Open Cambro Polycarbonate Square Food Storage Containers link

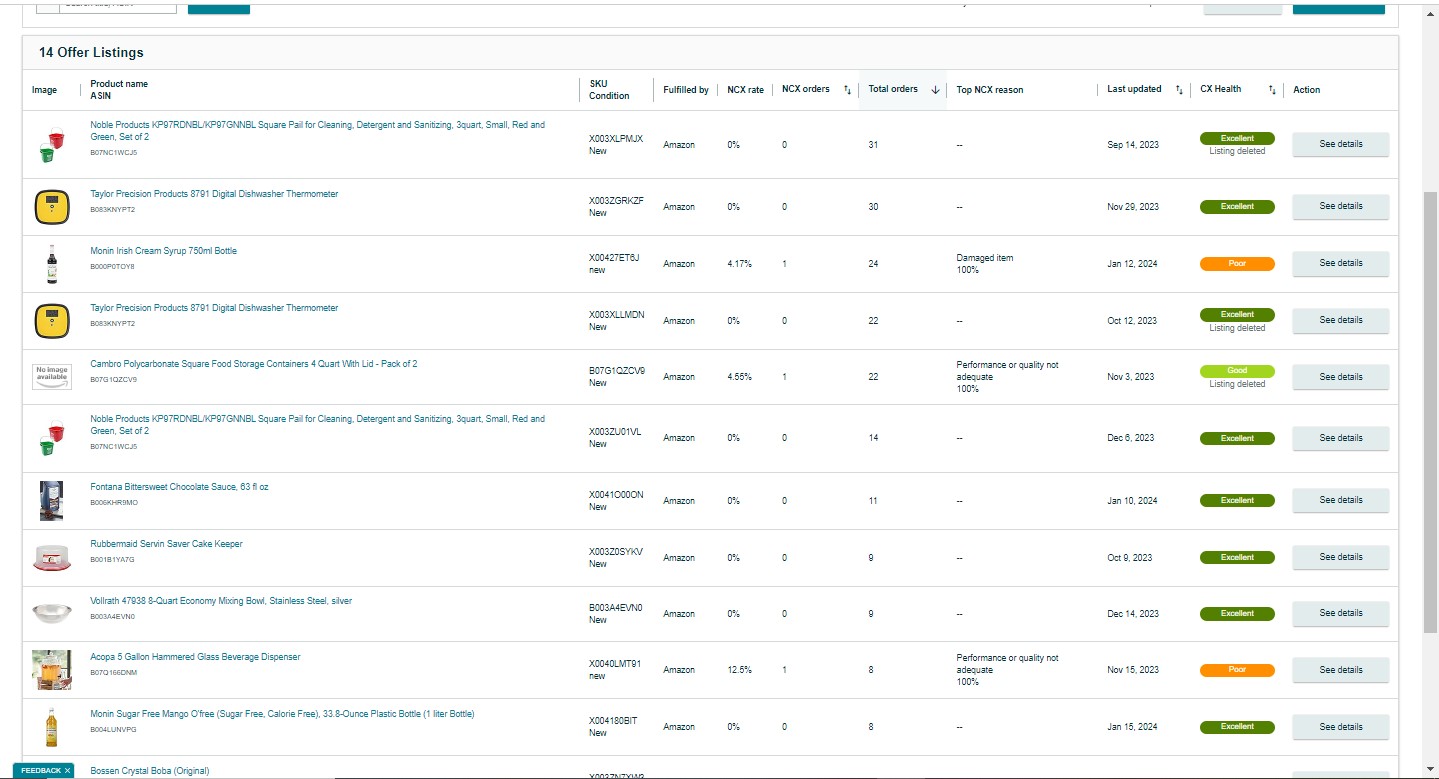click(254, 364)
